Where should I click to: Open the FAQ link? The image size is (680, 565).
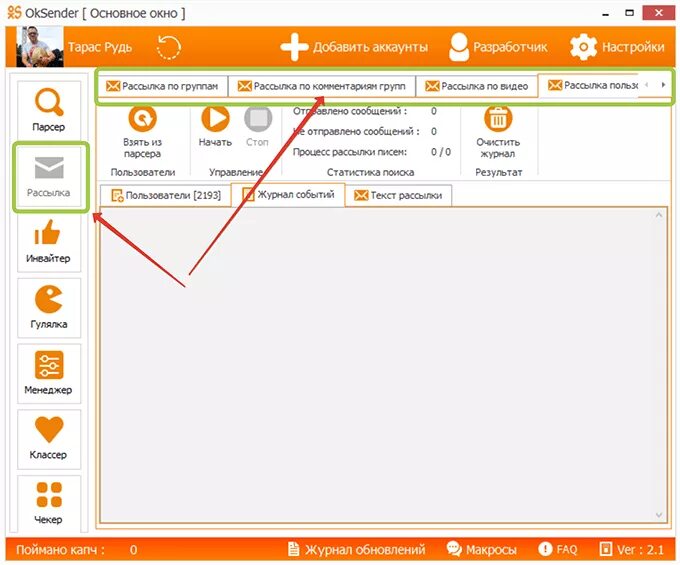coord(558,549)
